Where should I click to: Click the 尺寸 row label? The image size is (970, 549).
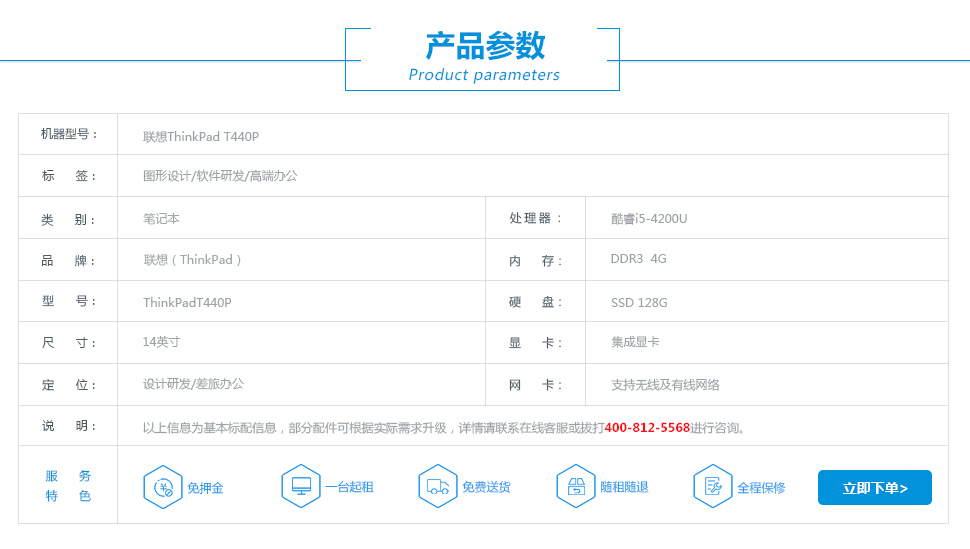tap(69, 343)
